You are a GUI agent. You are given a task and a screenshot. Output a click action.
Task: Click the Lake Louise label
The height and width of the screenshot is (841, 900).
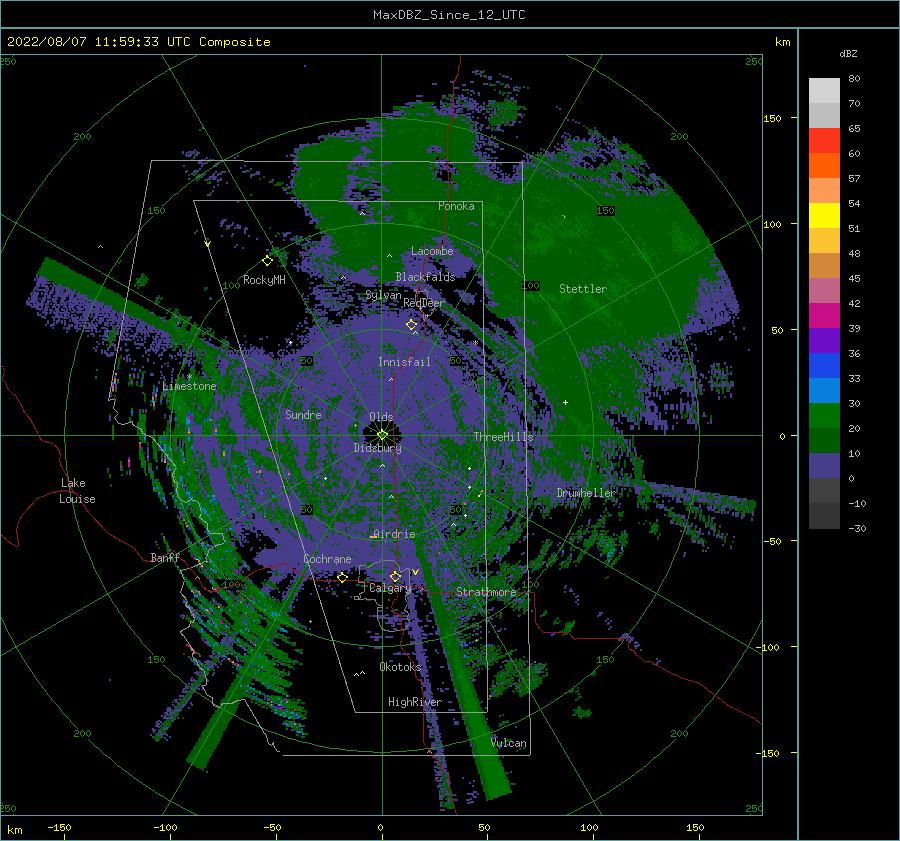click(x=77, y=491)
